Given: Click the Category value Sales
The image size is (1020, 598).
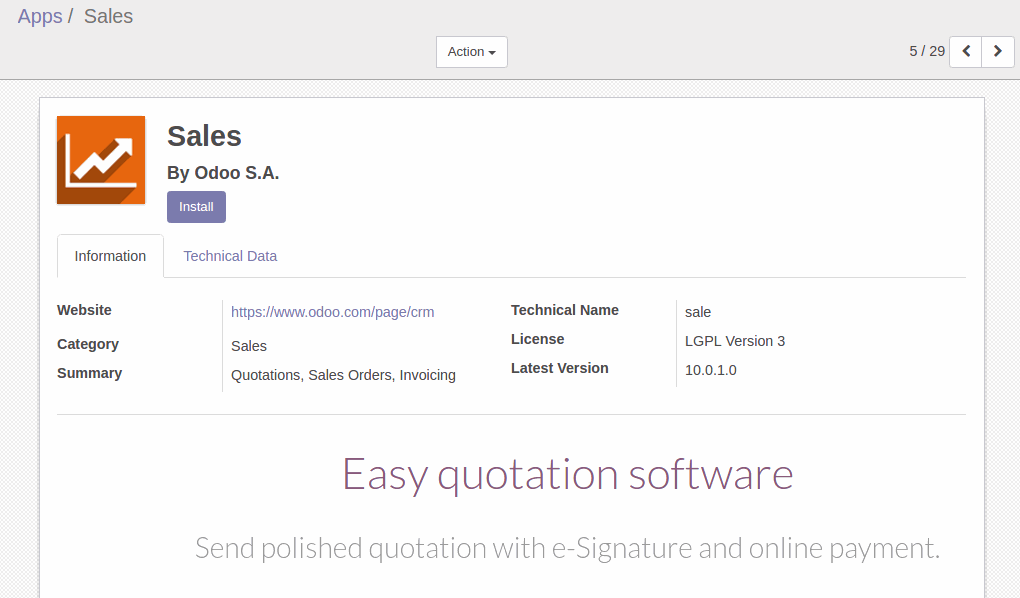Looking at the screenshot, I should tap(248, 346).
